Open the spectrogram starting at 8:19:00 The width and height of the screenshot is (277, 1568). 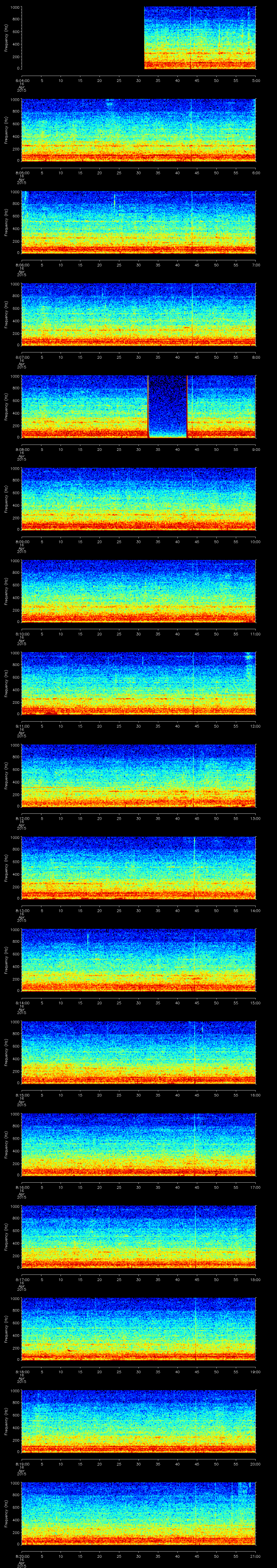(x=138, y=1420)
